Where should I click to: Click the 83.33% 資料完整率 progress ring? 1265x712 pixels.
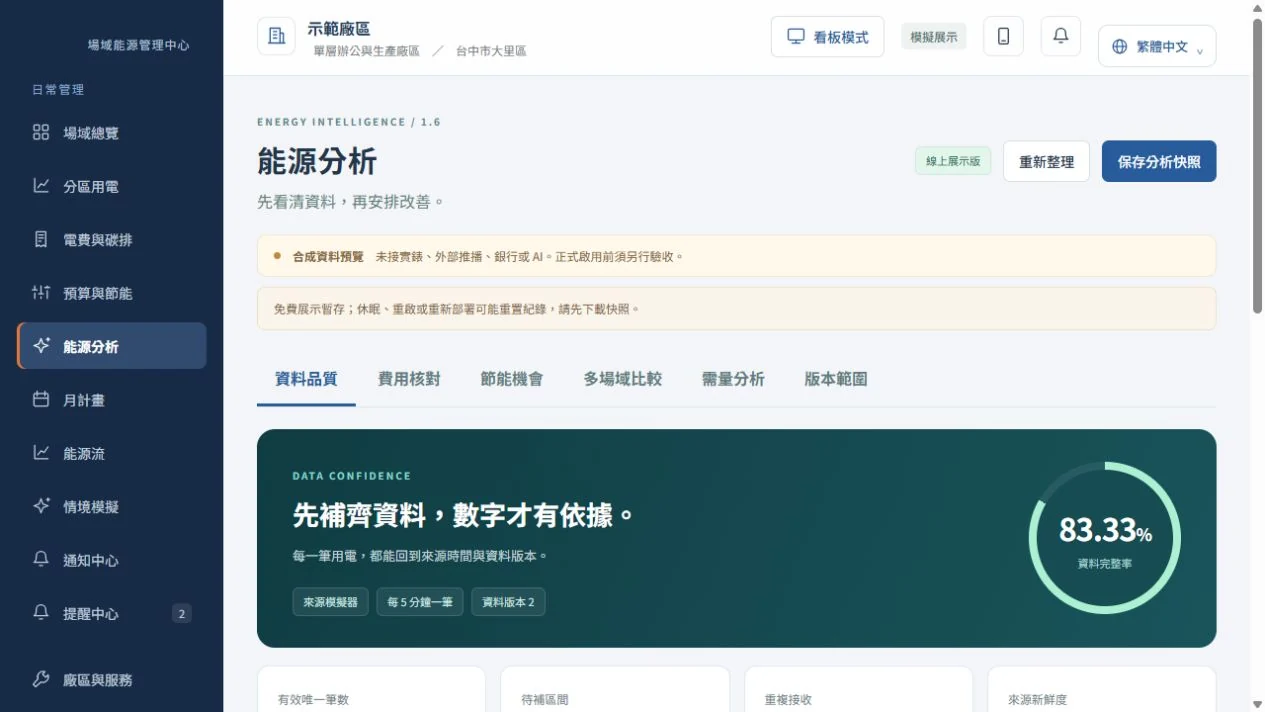pyautogui.click(x=1105, y=538)
